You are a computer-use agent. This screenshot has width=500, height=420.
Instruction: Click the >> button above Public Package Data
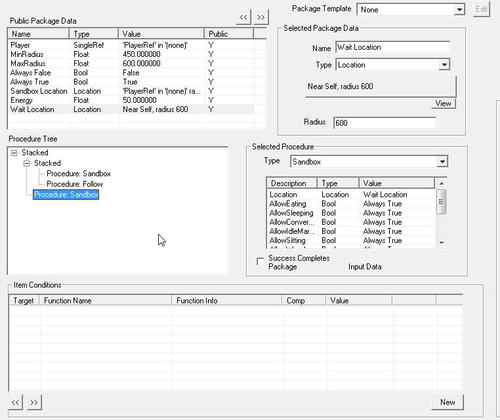261,17
